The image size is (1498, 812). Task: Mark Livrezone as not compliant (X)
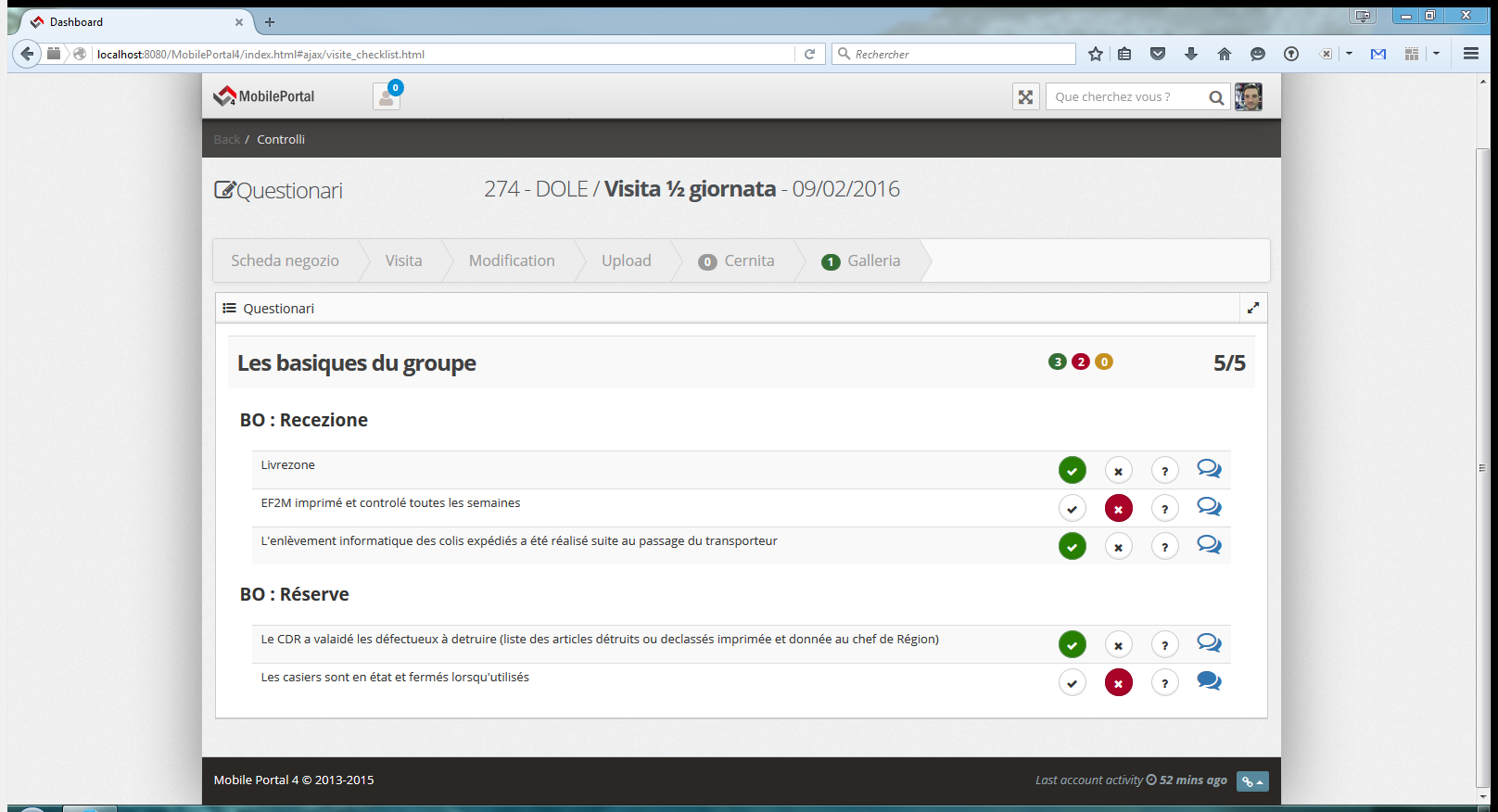pos(1118,471)
